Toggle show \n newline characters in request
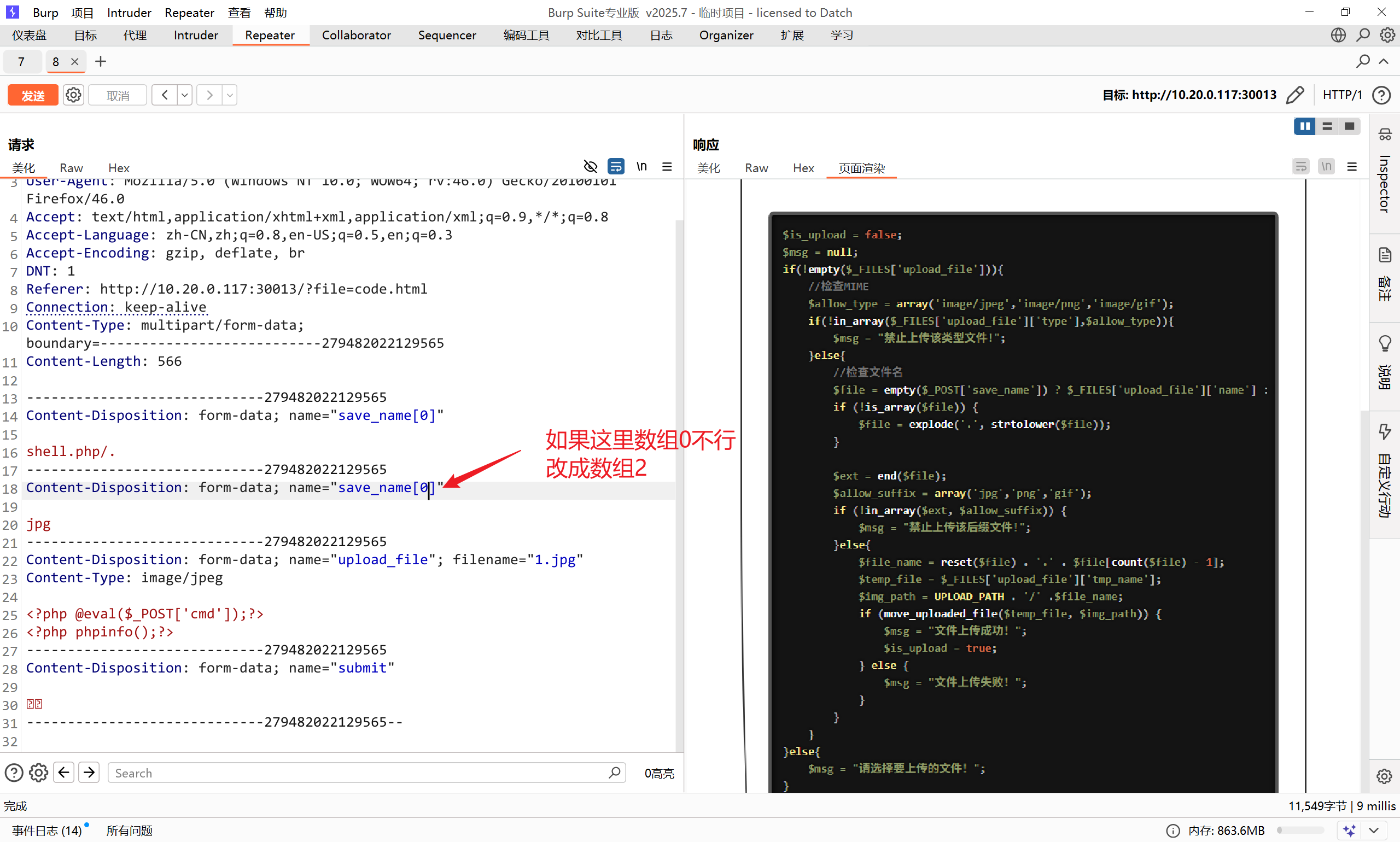Screen dimensions: 1400x842 (x=641, y=167)
